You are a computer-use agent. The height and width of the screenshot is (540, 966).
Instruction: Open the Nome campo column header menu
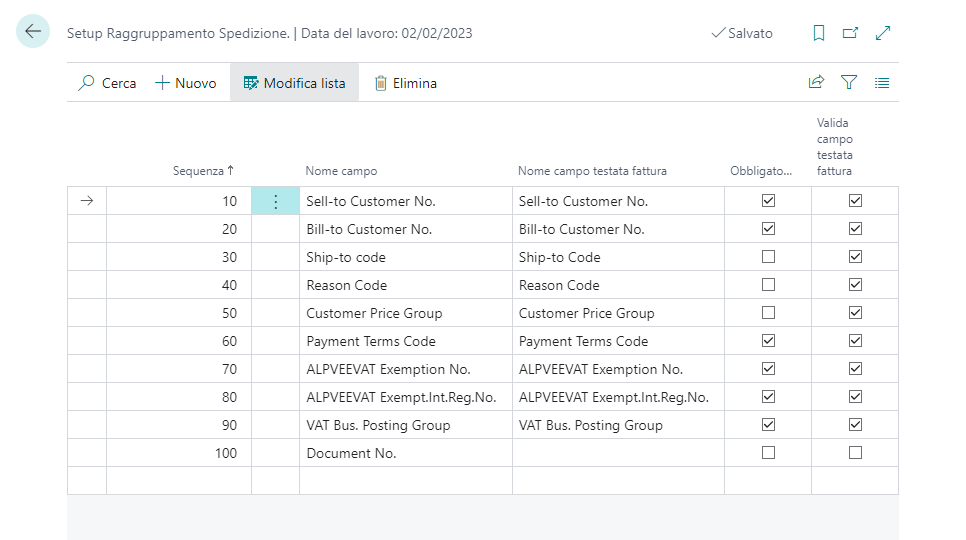point(341,171)
